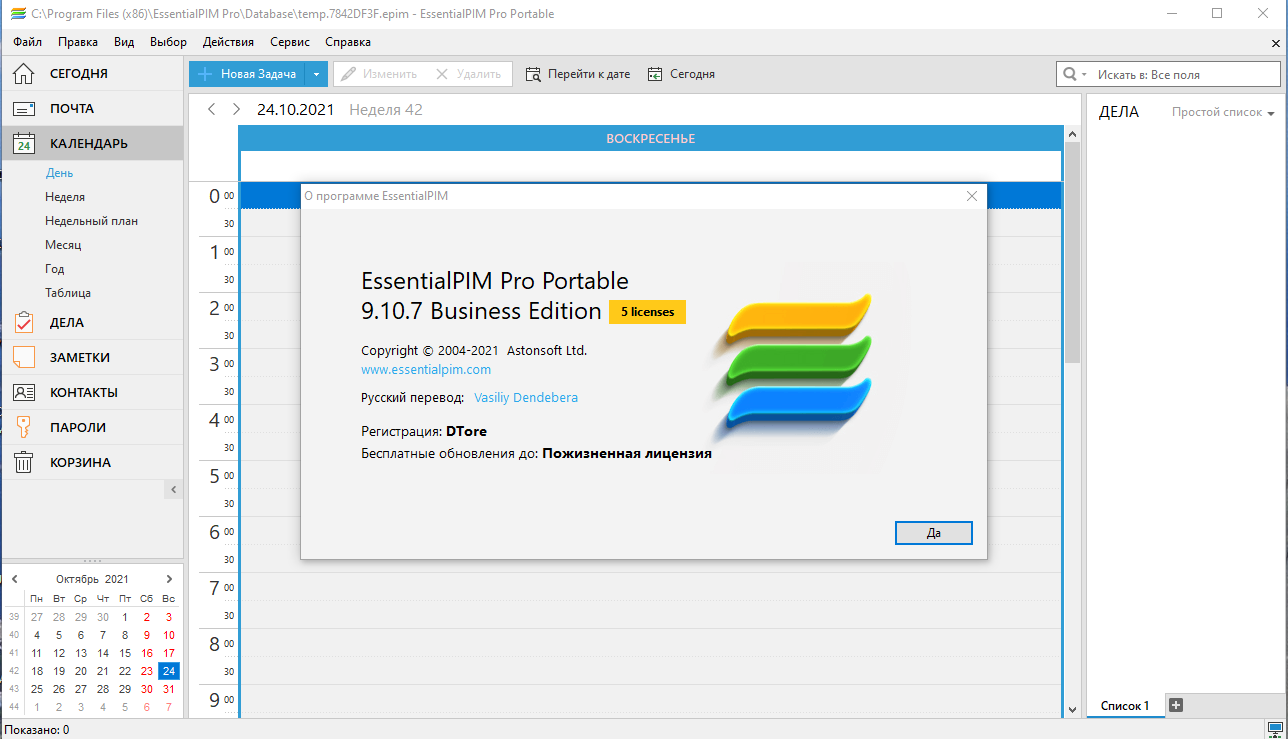Select October 15 in mini calendar

[x=125, y=653]
